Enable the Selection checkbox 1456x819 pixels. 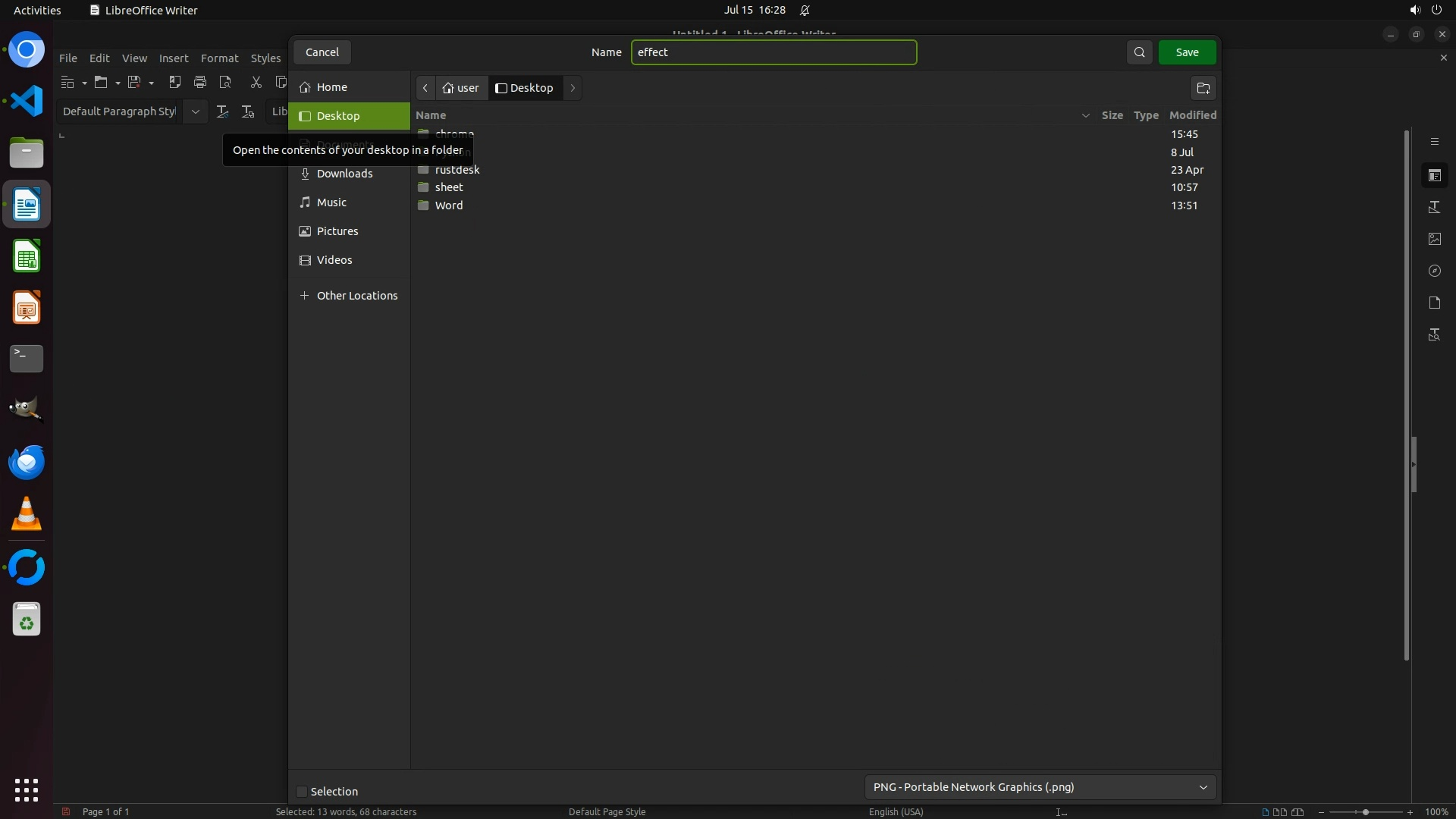[x=302, y=792]
